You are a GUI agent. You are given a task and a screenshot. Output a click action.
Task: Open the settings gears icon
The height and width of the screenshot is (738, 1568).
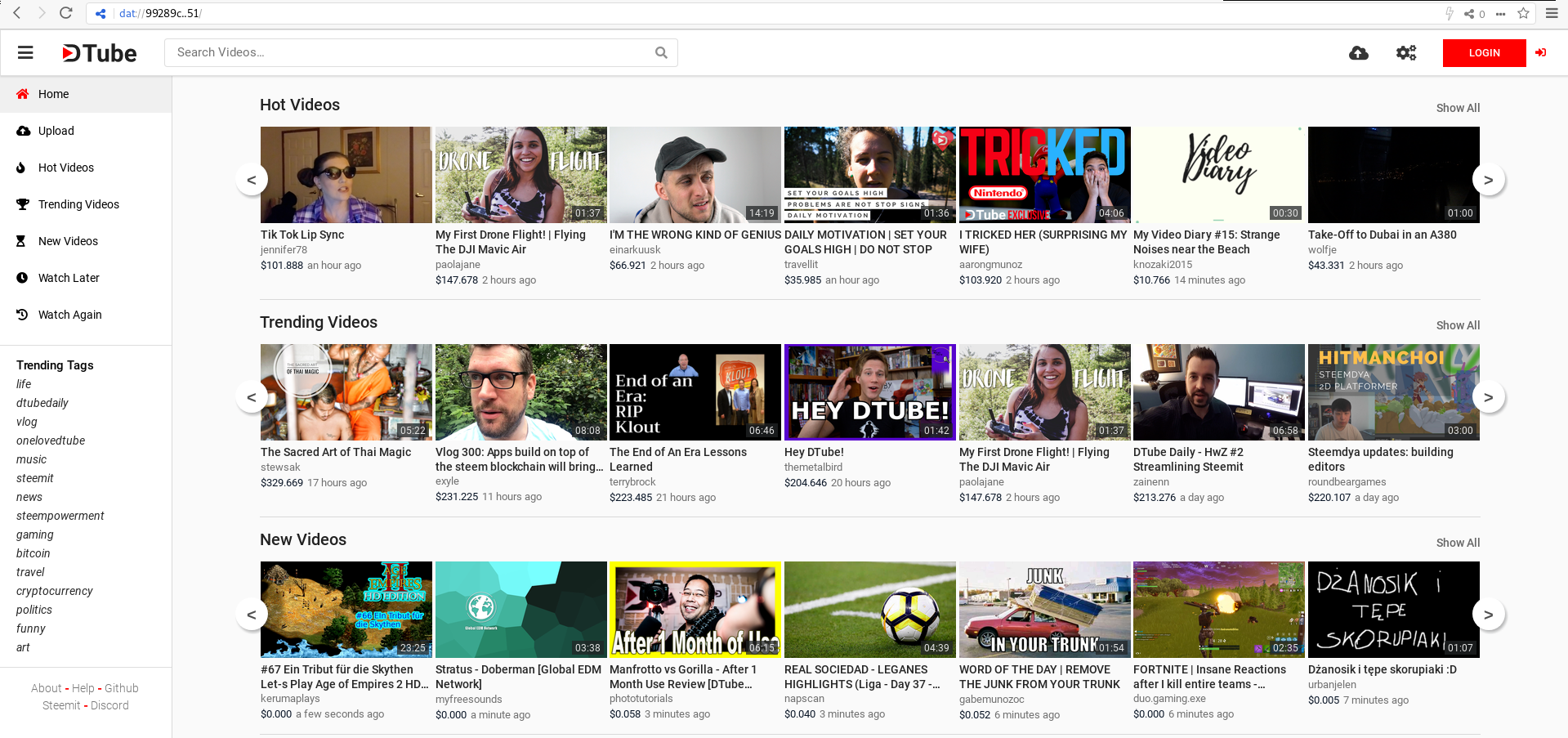tap(1405, 53)
